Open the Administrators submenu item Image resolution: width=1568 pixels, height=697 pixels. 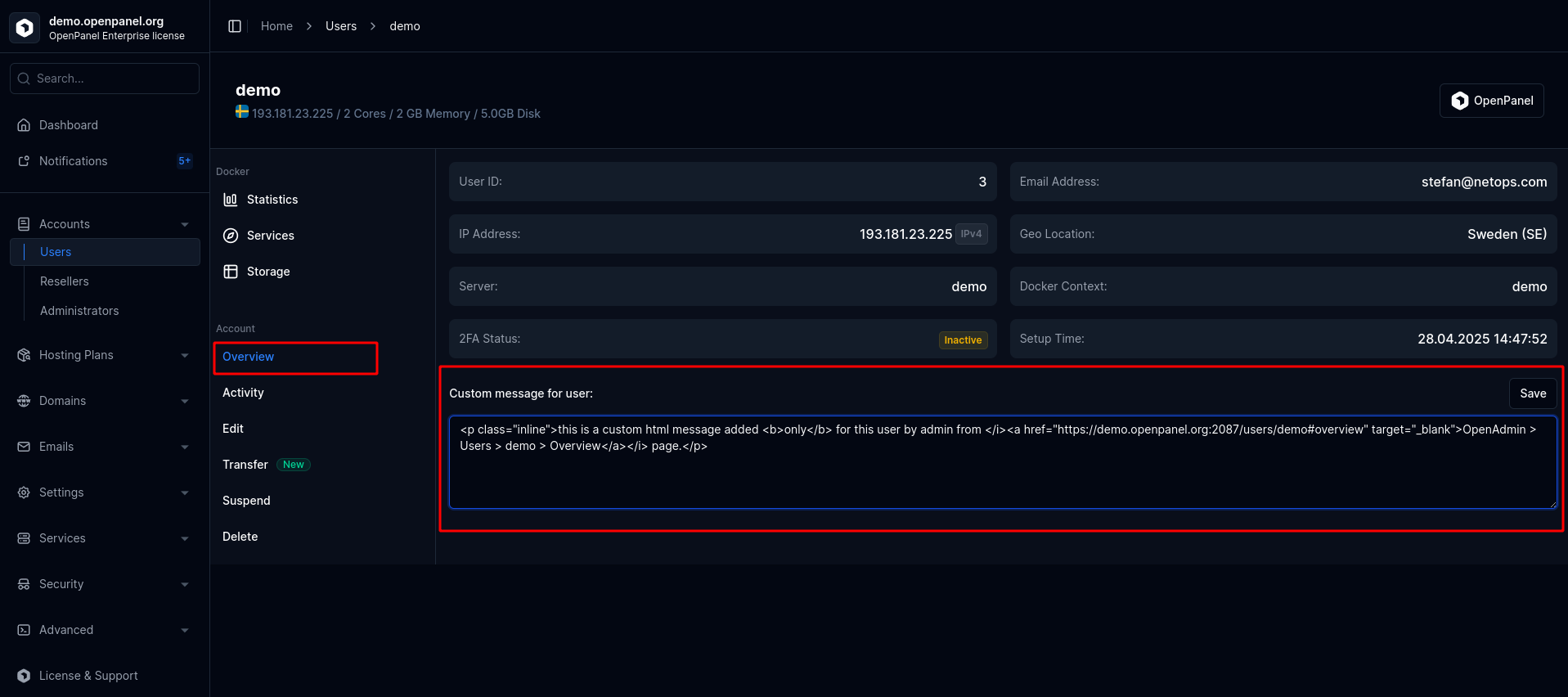[x=79, y=311]
